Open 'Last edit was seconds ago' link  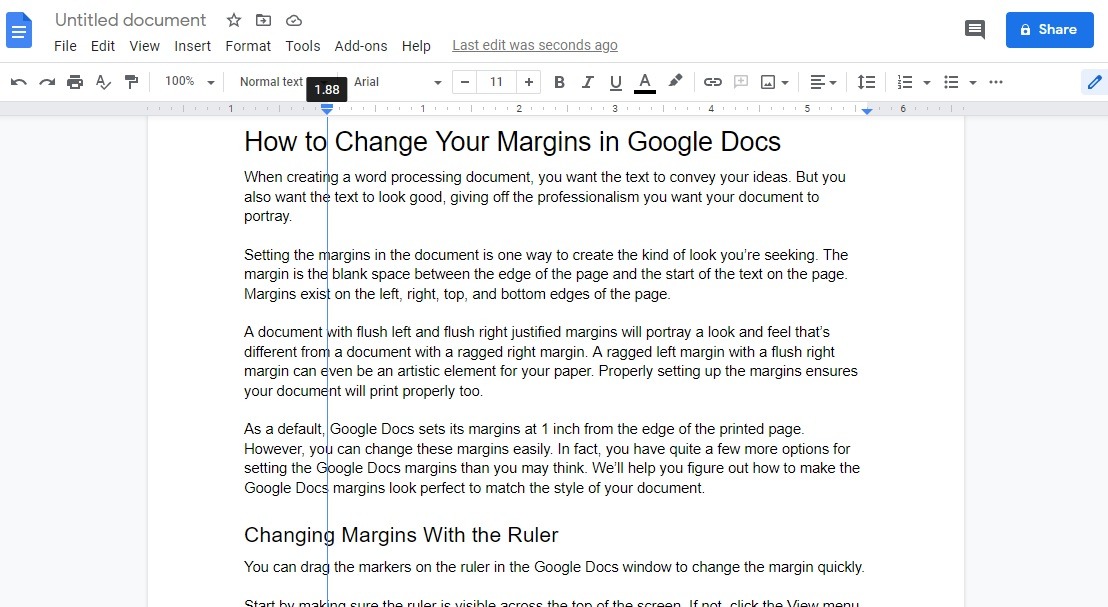click(x=535, y=45)
